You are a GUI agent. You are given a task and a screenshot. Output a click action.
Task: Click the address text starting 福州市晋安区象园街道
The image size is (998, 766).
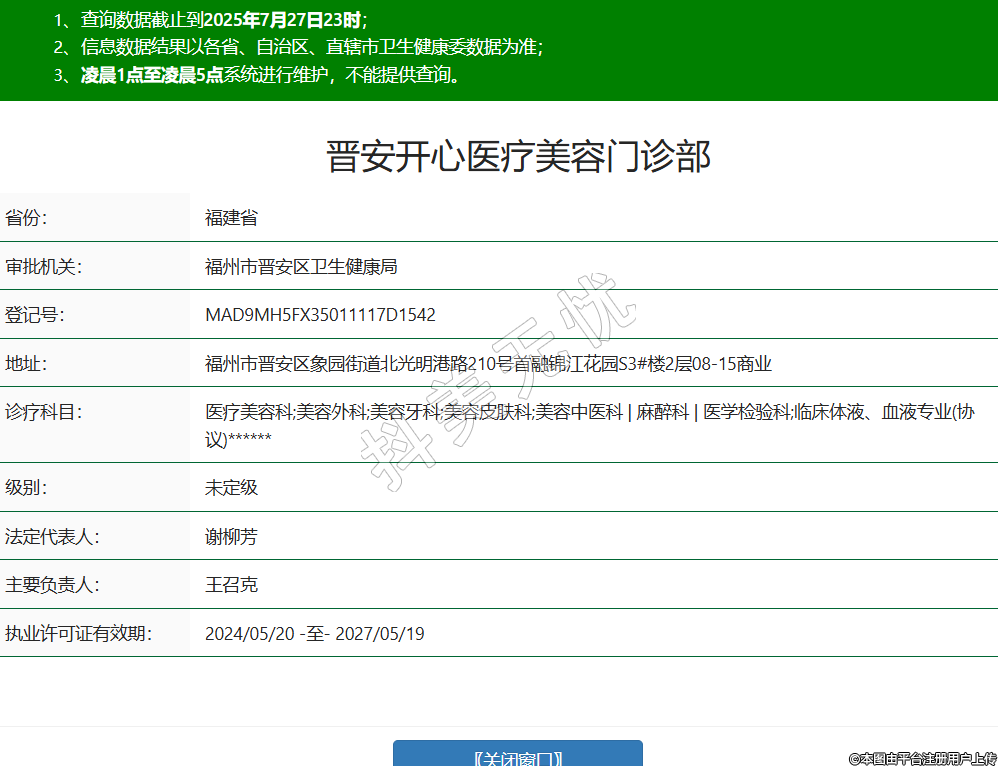pos(488,364)
